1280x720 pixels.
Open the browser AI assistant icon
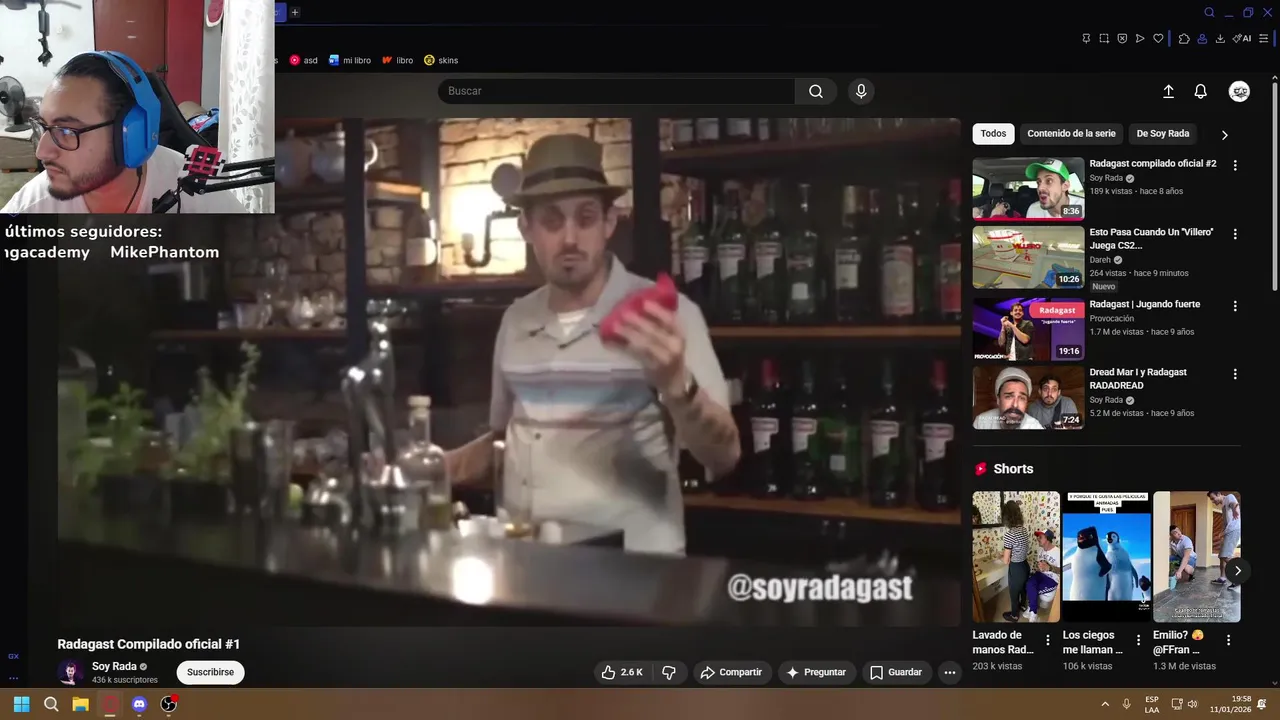pyautogui.click(x=1242, y=38)
